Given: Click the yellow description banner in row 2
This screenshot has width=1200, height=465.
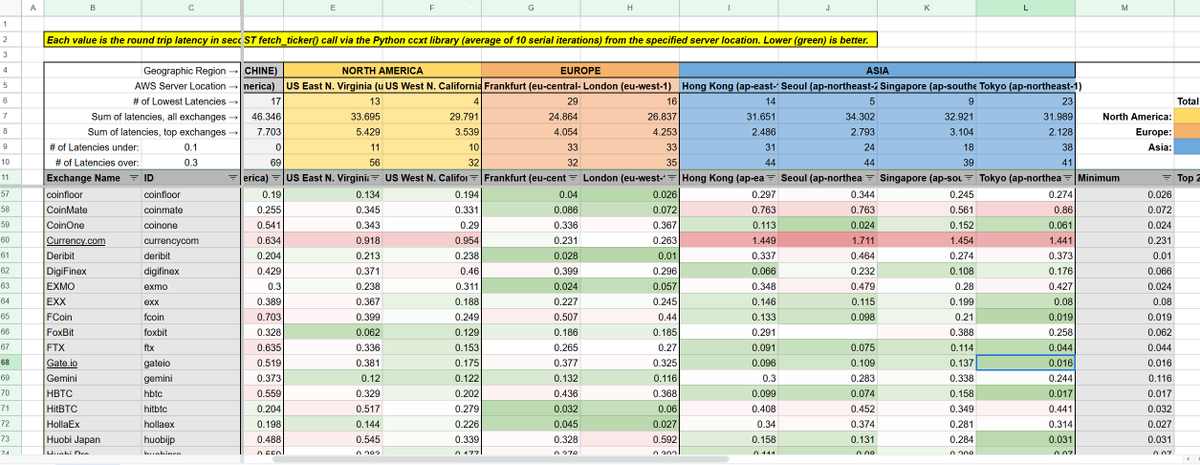Looking at the screenshot, I should coord(463,41).
